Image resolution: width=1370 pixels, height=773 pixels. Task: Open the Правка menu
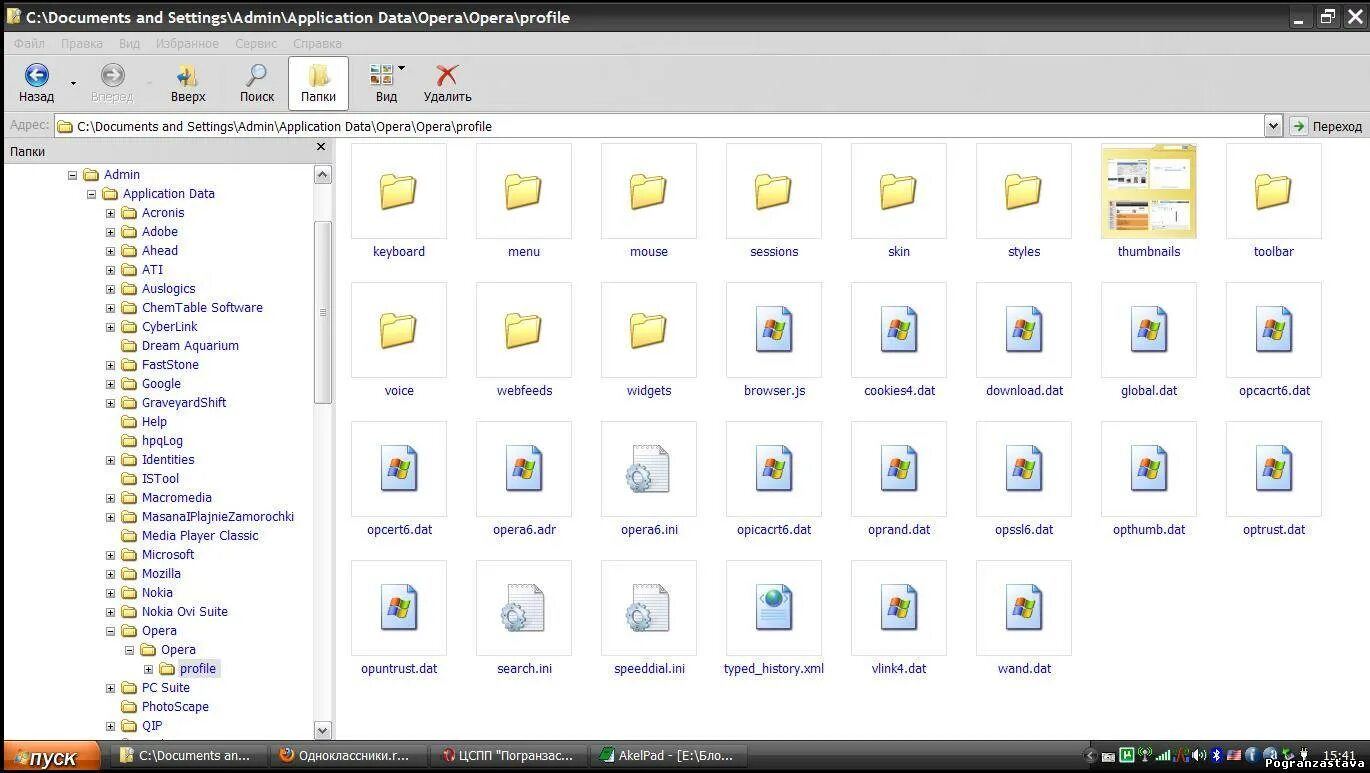(x=82, y=43)
